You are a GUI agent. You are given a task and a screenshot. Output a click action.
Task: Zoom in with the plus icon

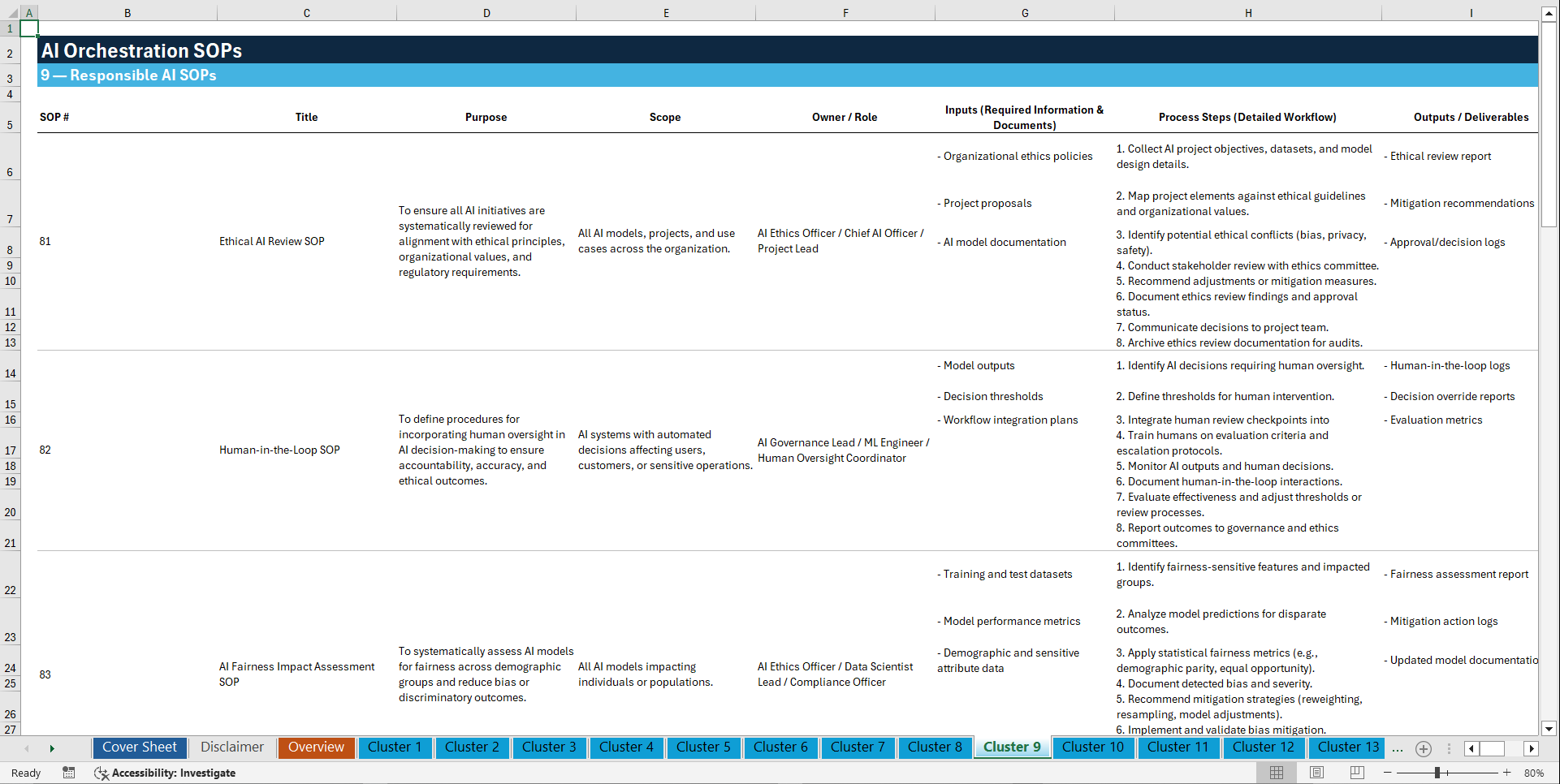[x=1506, y=773]
